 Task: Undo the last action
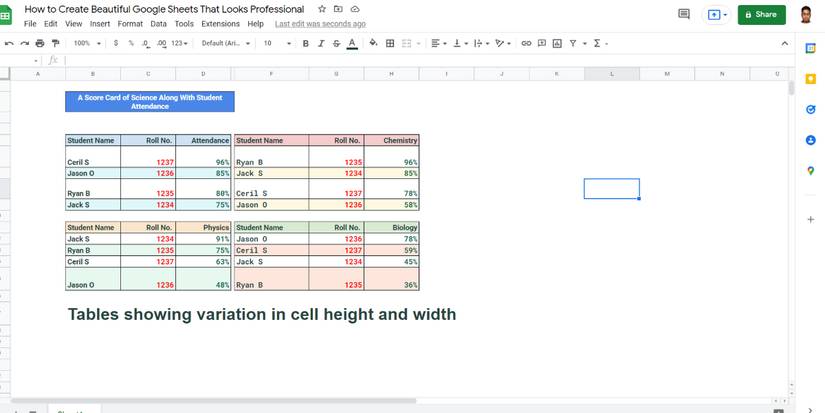click(9, 43)
